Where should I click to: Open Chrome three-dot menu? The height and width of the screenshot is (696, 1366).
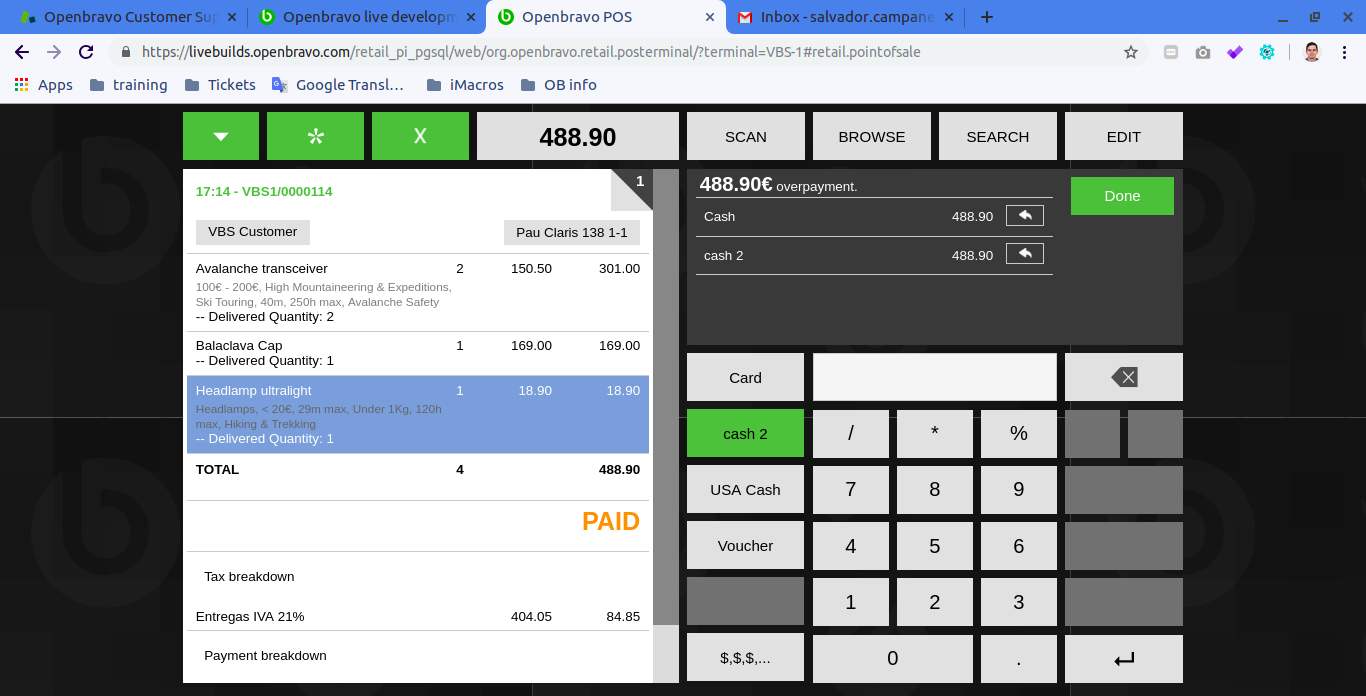coord(1343,52)
